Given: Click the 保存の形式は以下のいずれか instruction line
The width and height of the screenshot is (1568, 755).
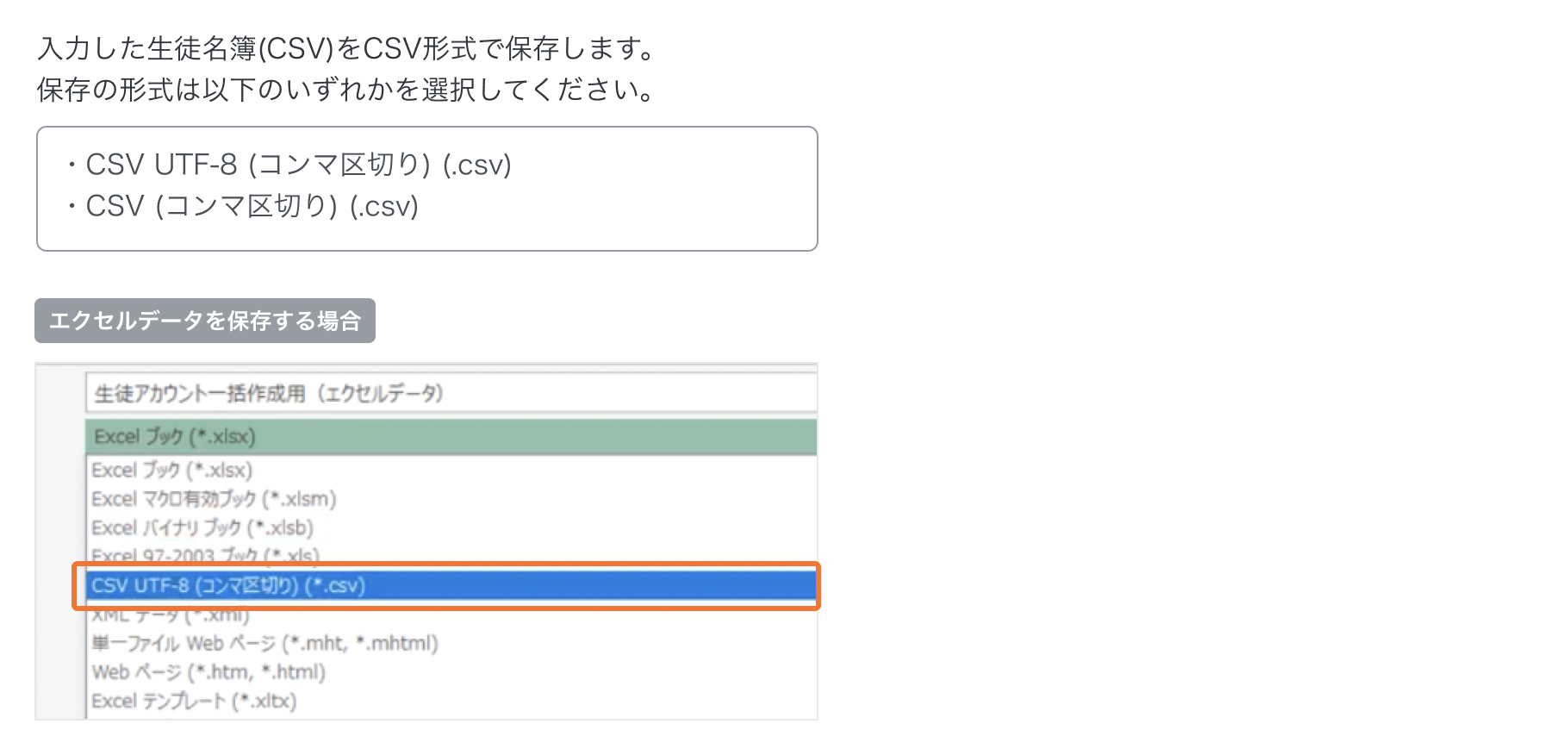Looking at the screenshot, I should [345, 90].
